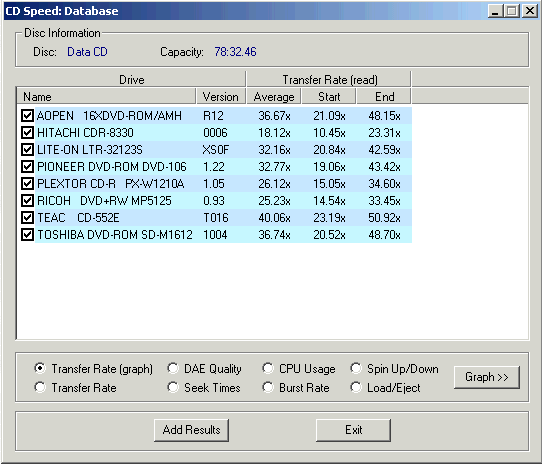542x464 pixels.
Task: Click the Add Results button
Action: [191, 430]
